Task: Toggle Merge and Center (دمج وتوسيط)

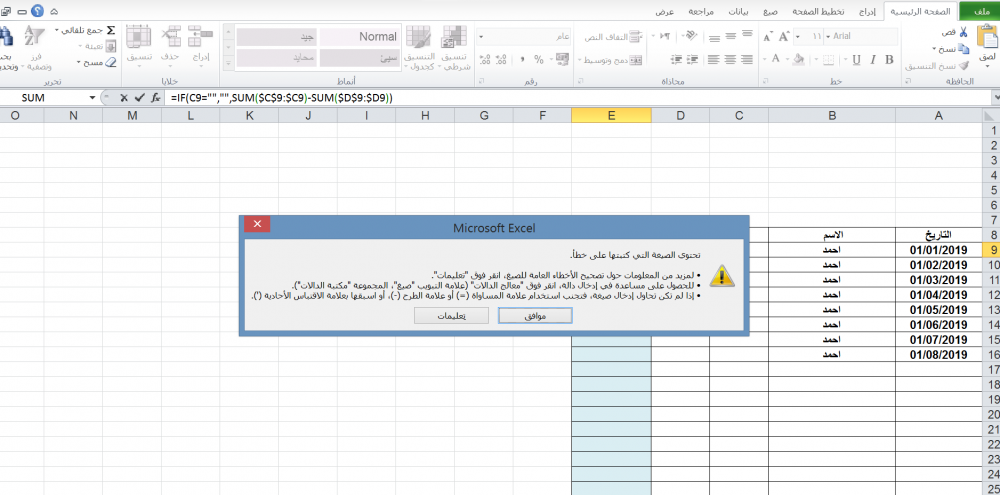Action: coord(614,59)
